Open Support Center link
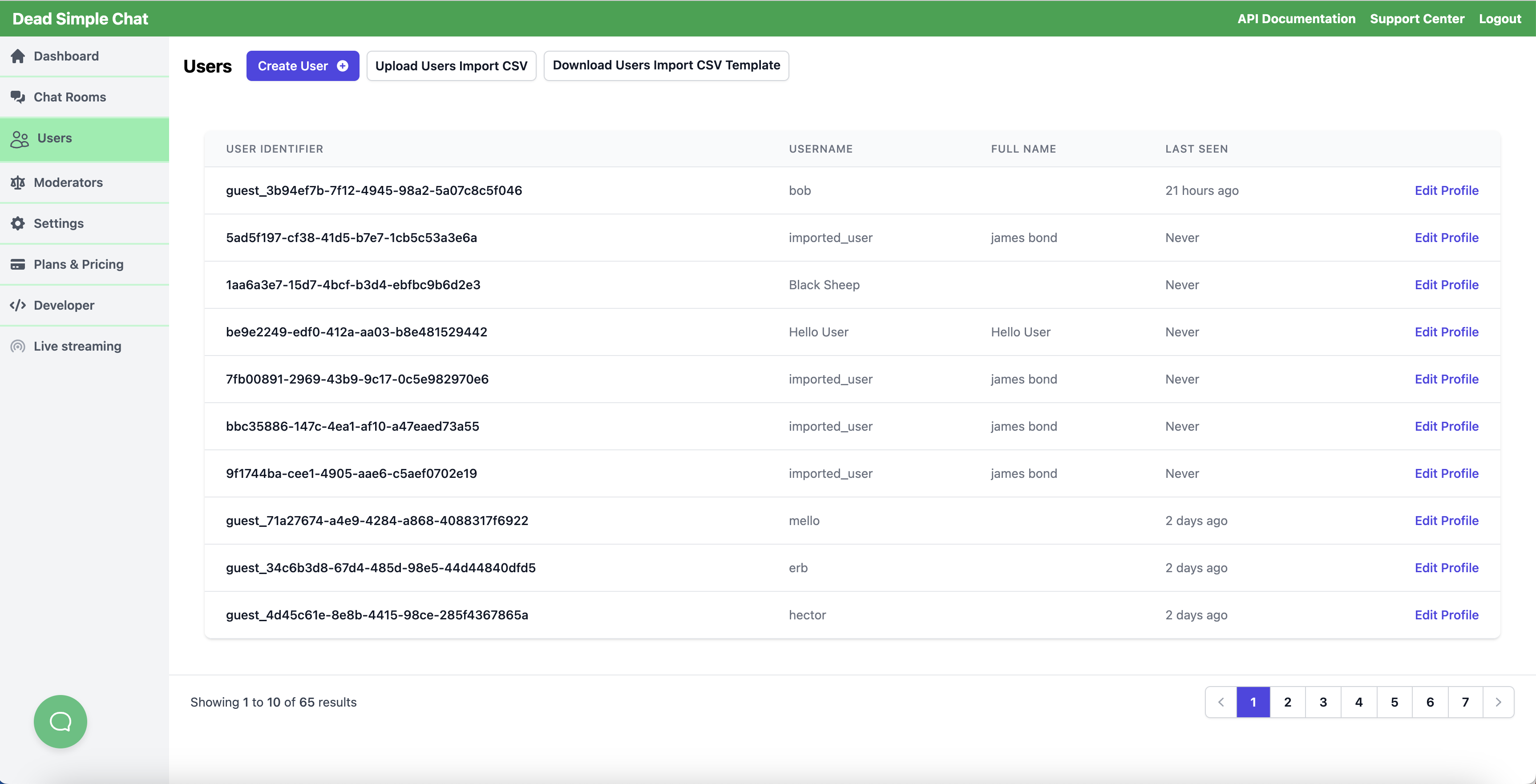 1417,19
